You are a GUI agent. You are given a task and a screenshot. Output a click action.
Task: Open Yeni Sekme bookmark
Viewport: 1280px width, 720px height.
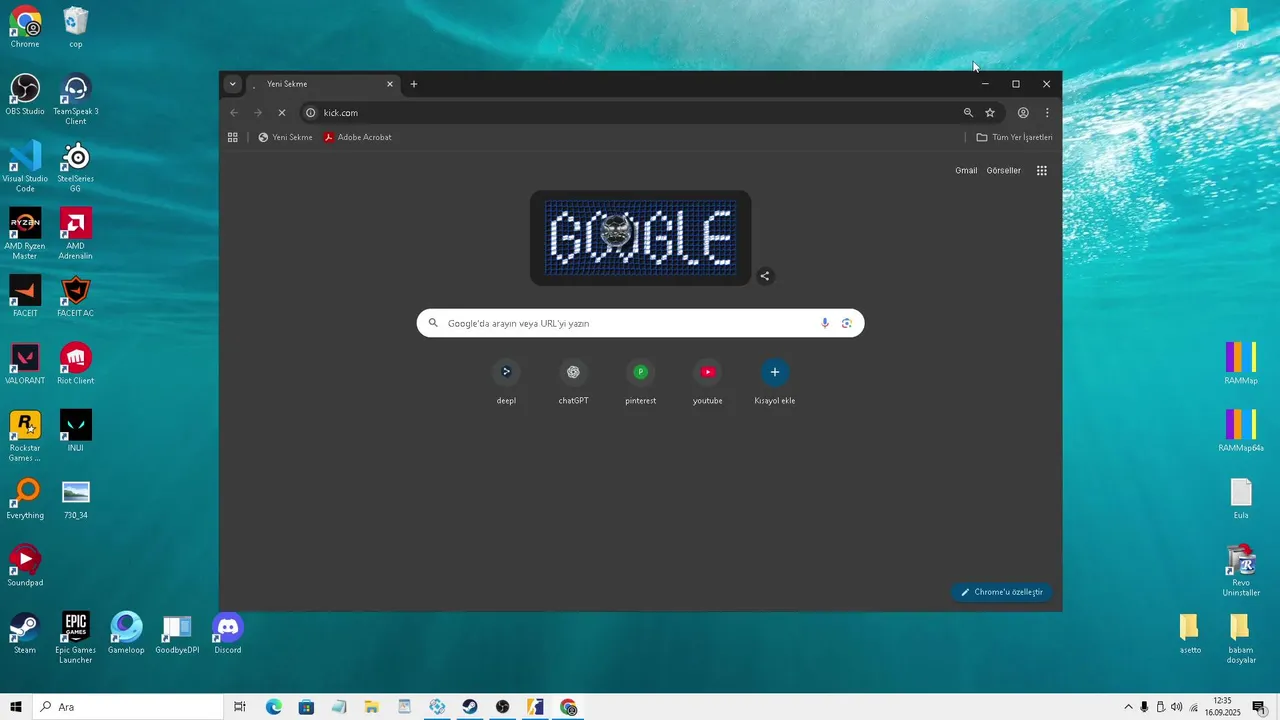tap(285, 137)
